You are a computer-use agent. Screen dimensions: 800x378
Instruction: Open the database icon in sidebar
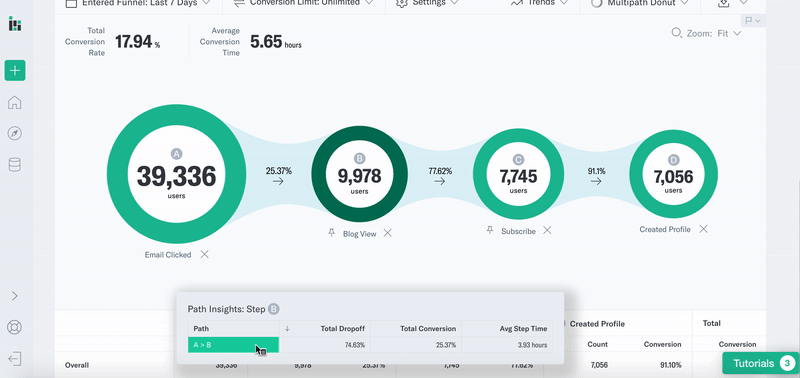point(15,164)
